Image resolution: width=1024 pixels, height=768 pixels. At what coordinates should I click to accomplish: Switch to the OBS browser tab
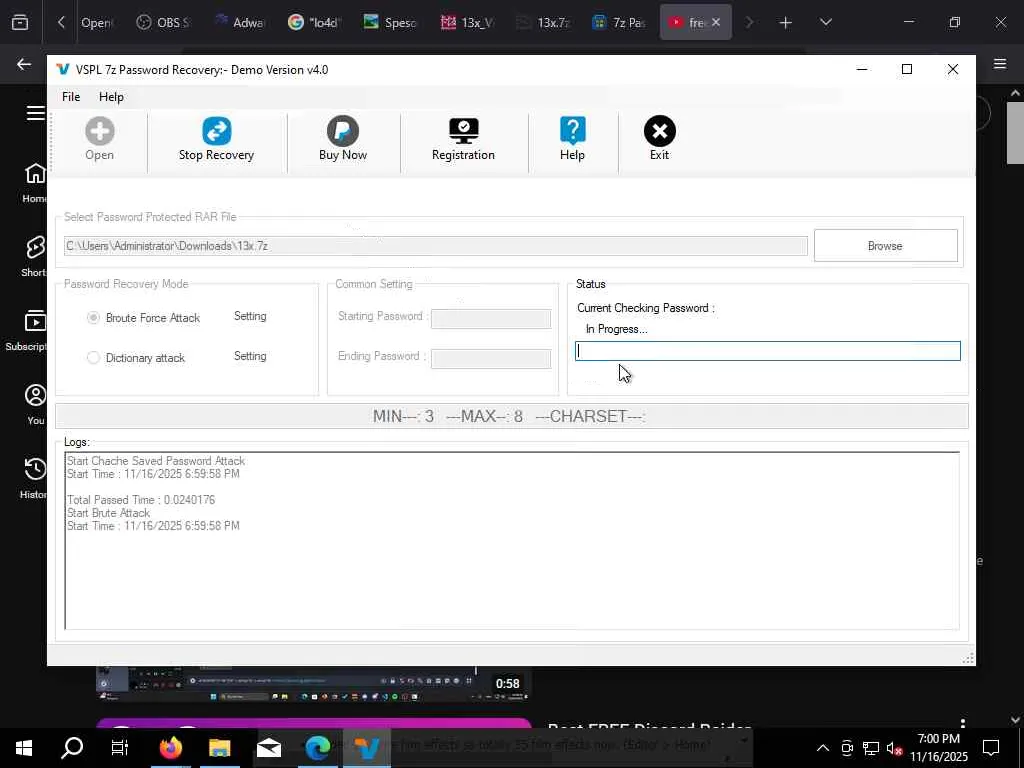coord(163,22)
